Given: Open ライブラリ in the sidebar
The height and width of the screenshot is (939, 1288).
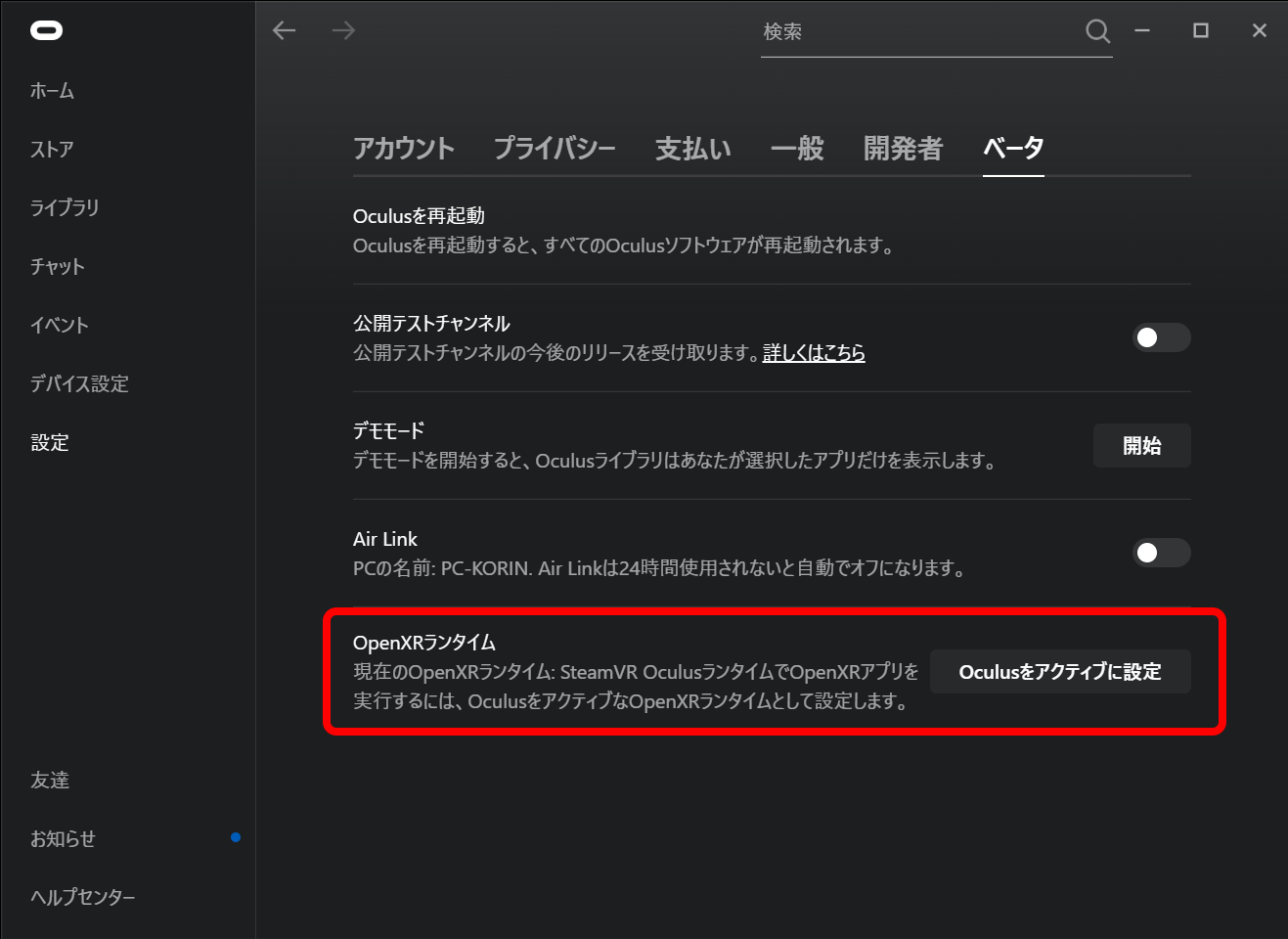Looking at the screenshot, I should (65, 207).
